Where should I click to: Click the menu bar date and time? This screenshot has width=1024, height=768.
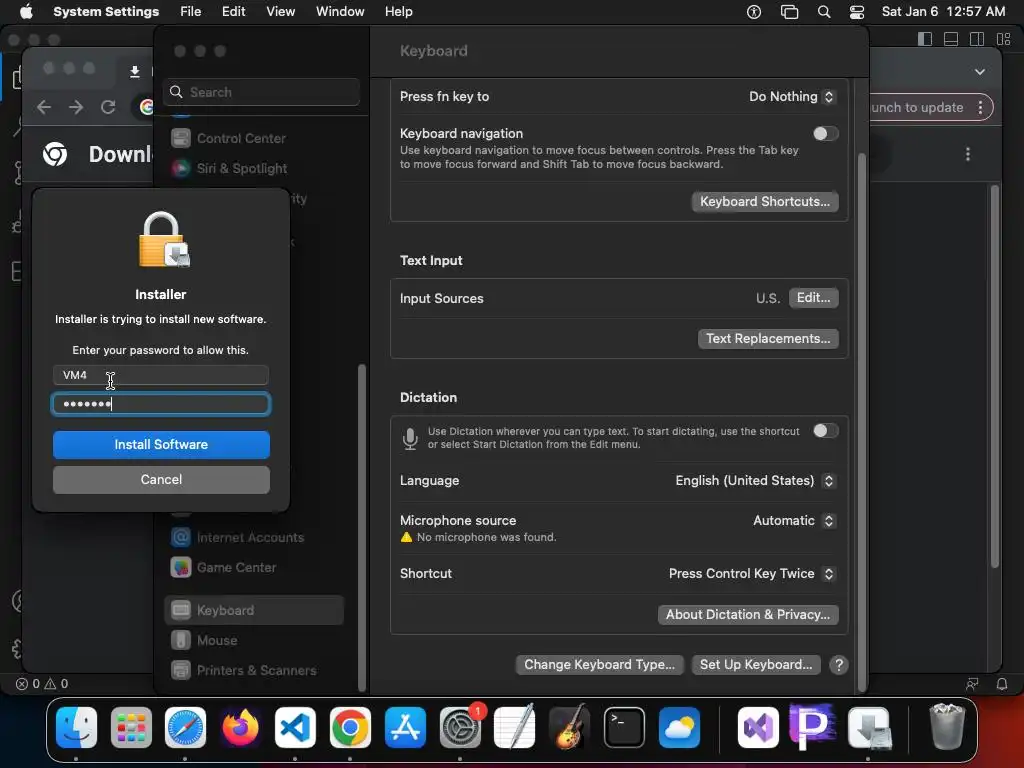point(943,12)
